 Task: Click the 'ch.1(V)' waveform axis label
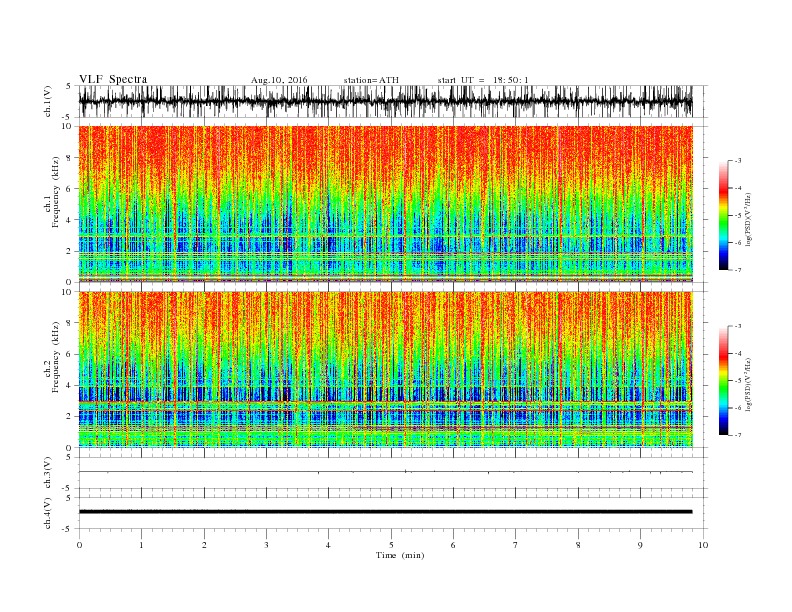tap(48, 101)
